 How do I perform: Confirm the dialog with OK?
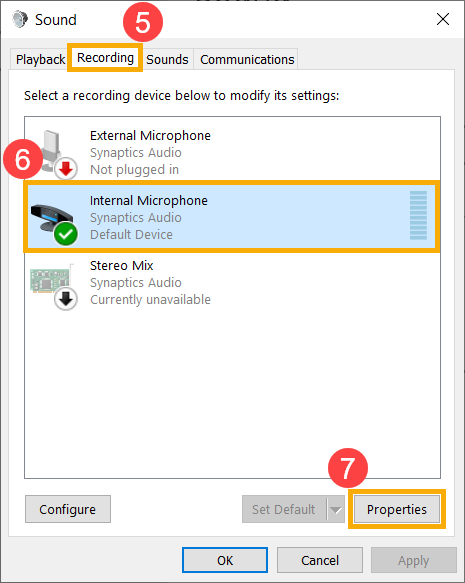pos(225,560)
